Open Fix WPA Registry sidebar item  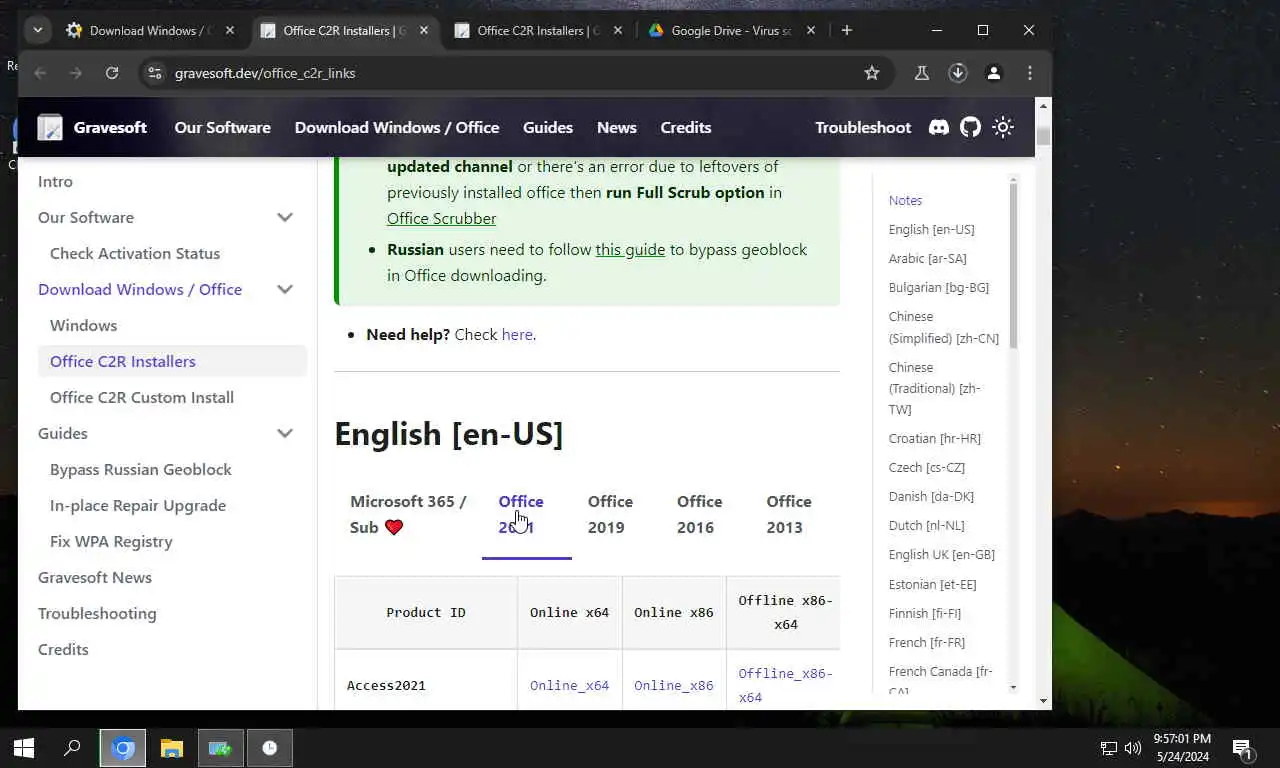tap(111, 541)
